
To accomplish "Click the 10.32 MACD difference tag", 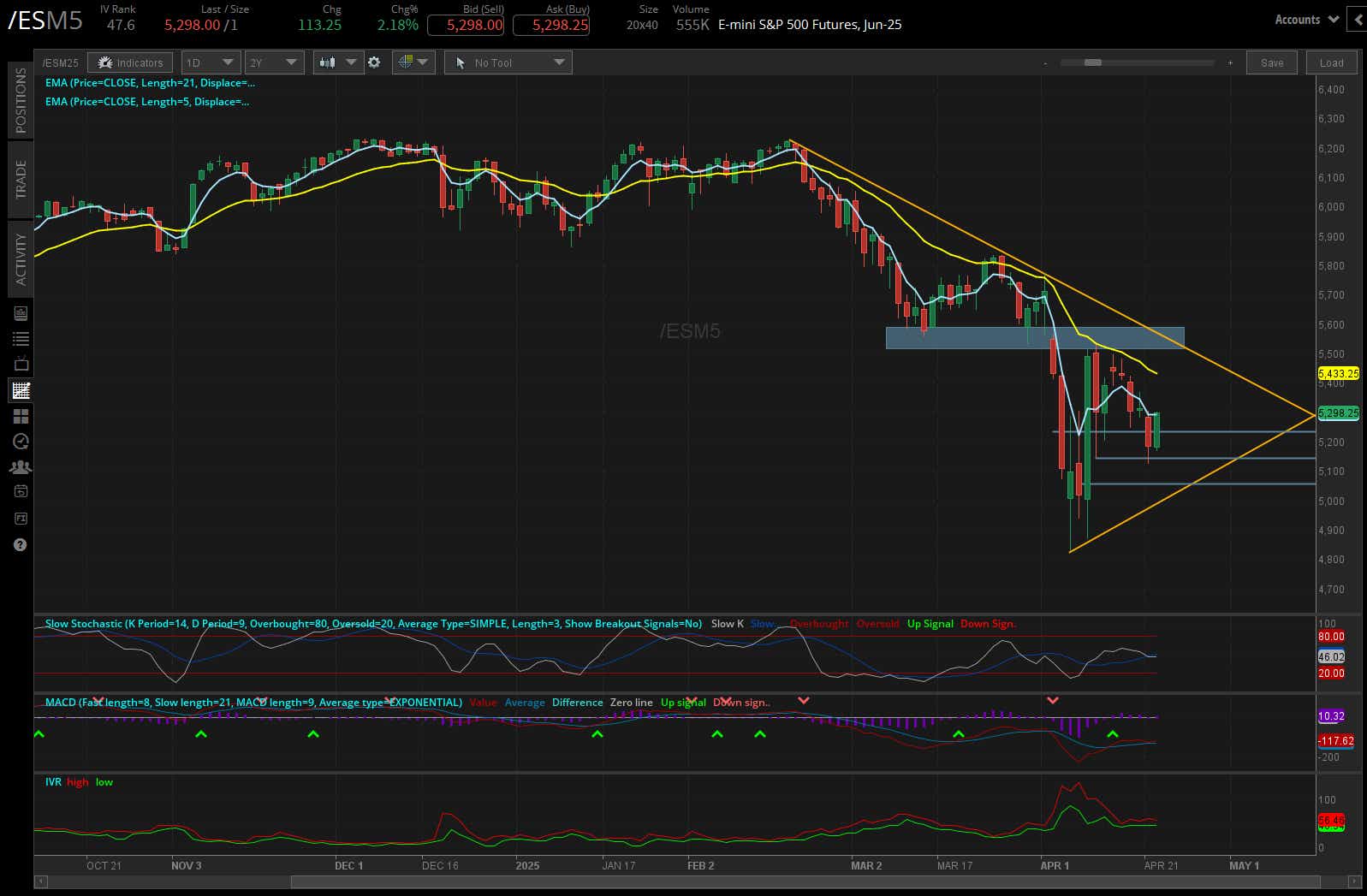I will click(x=1331, y=716).
